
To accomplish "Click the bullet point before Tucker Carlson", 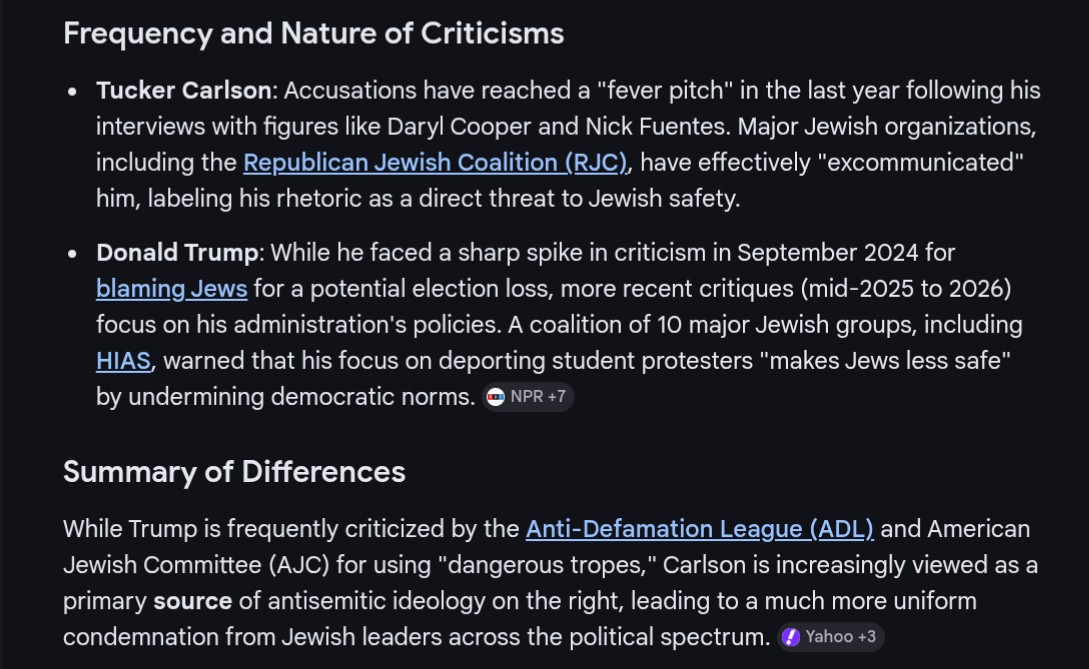I will click(x=72, y=91).
